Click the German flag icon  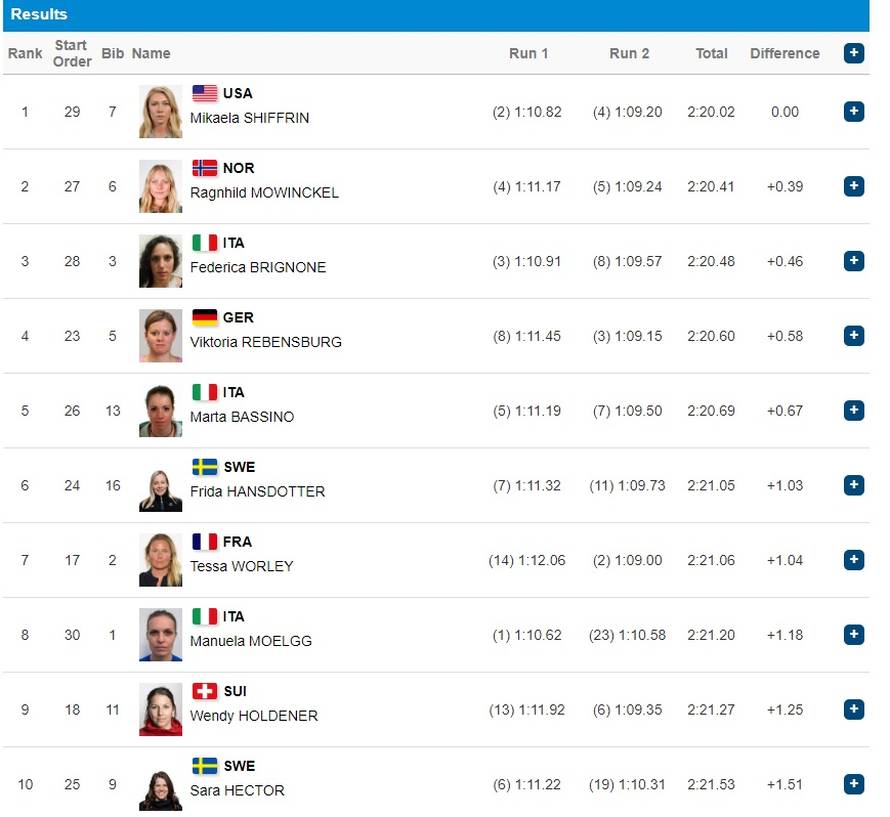(x=205, y=317)
